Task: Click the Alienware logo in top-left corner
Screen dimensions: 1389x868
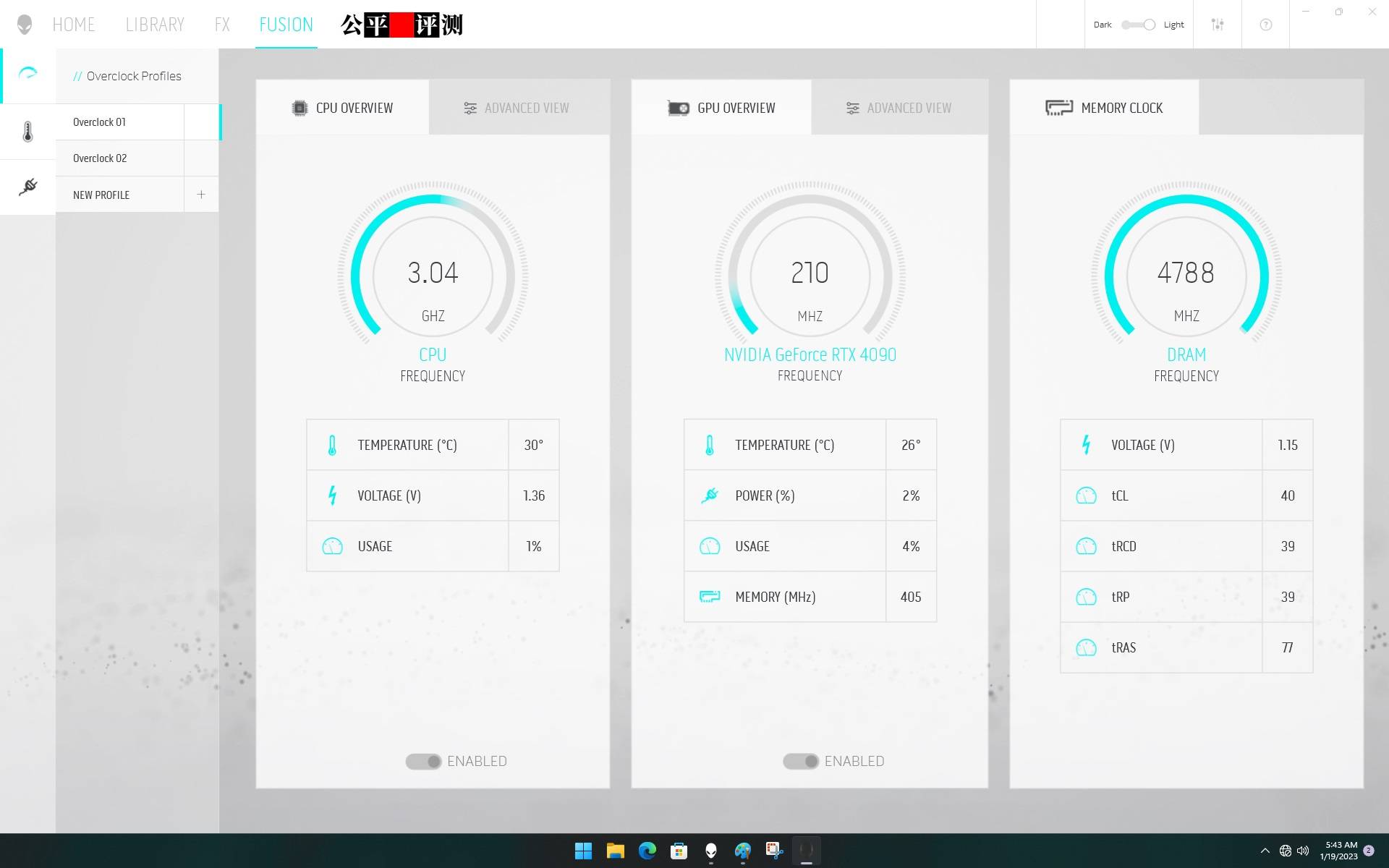Action: [x=24, y=24]
